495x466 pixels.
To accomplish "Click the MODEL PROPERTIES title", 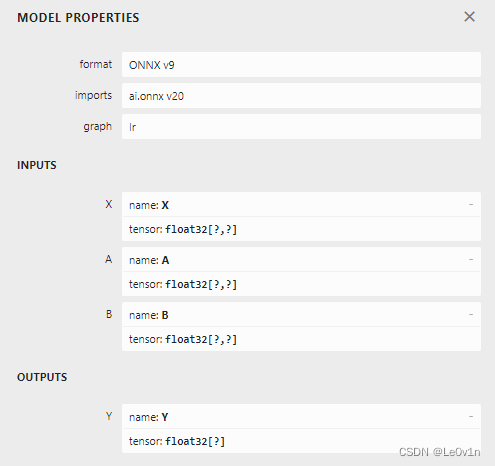I will point(78,18).
